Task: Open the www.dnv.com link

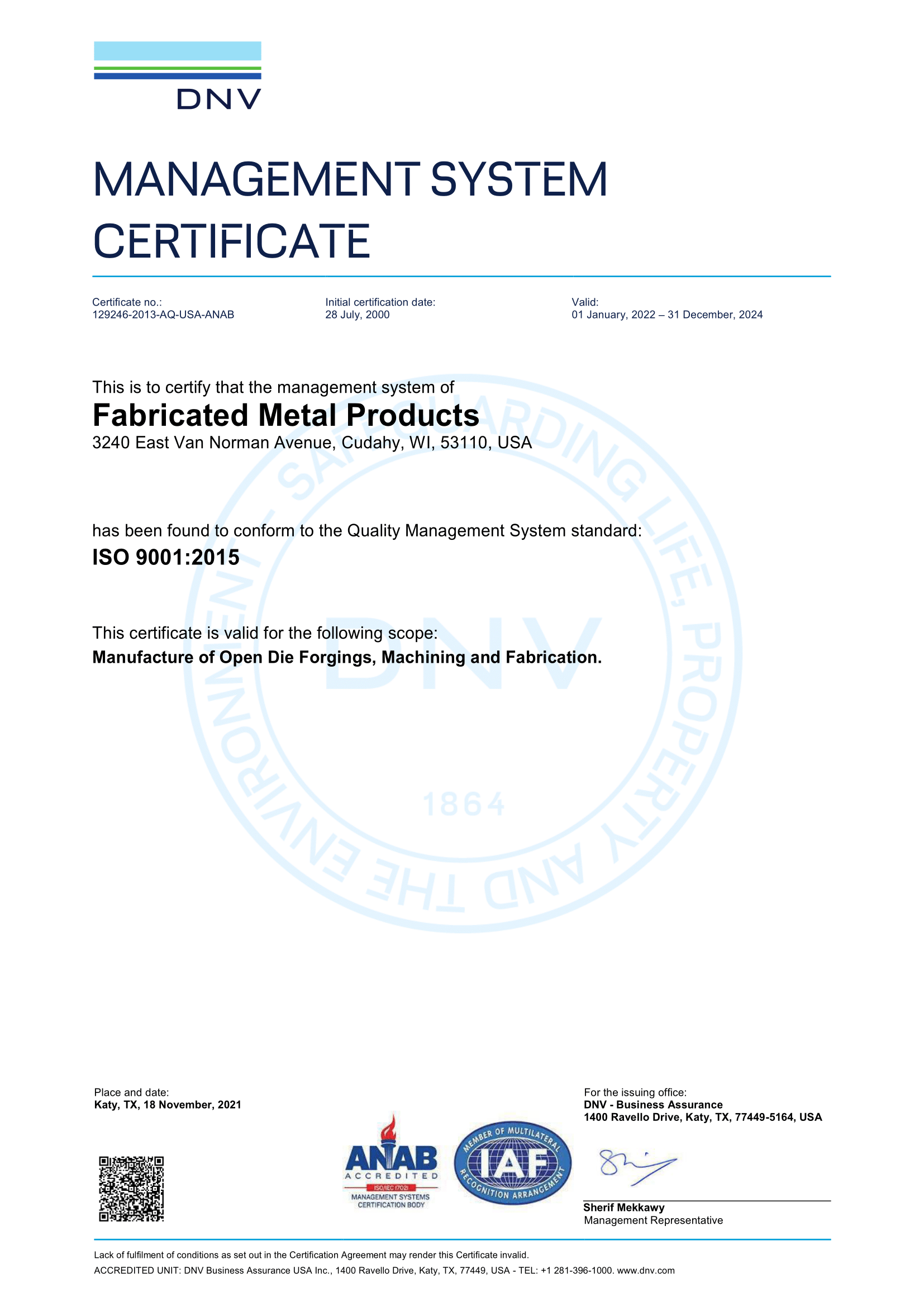Action: pos(646,1270)
